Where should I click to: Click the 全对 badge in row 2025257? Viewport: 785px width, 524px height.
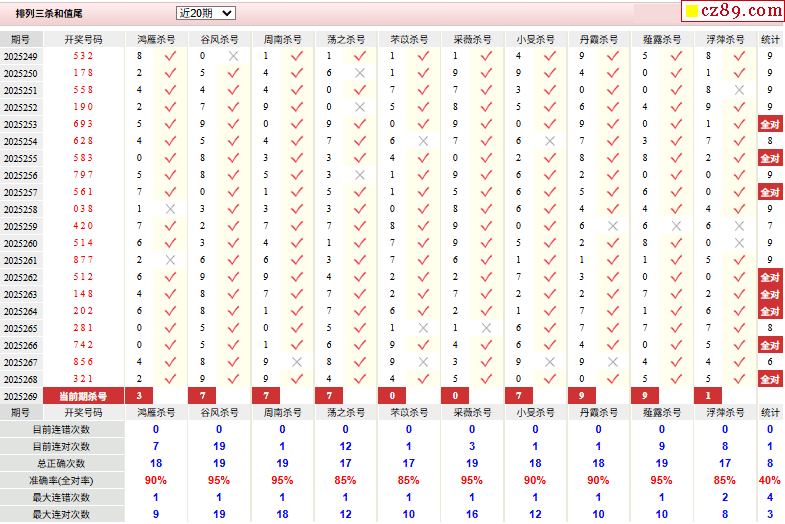pyautogui.click(x=770, y=192)
